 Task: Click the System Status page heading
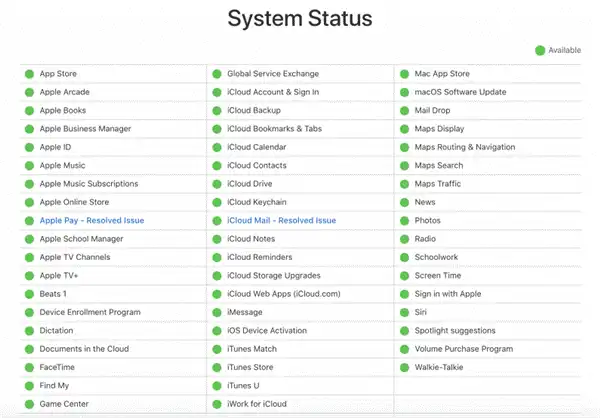click(x=299, y=18)
